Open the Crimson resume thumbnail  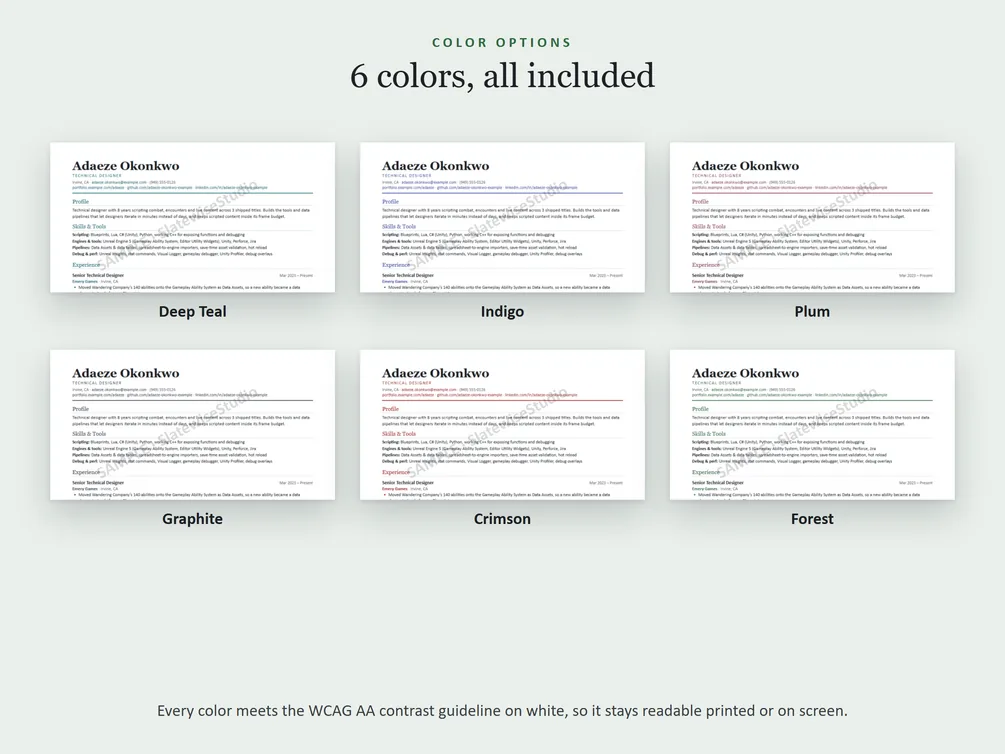(x=502, y=424)
